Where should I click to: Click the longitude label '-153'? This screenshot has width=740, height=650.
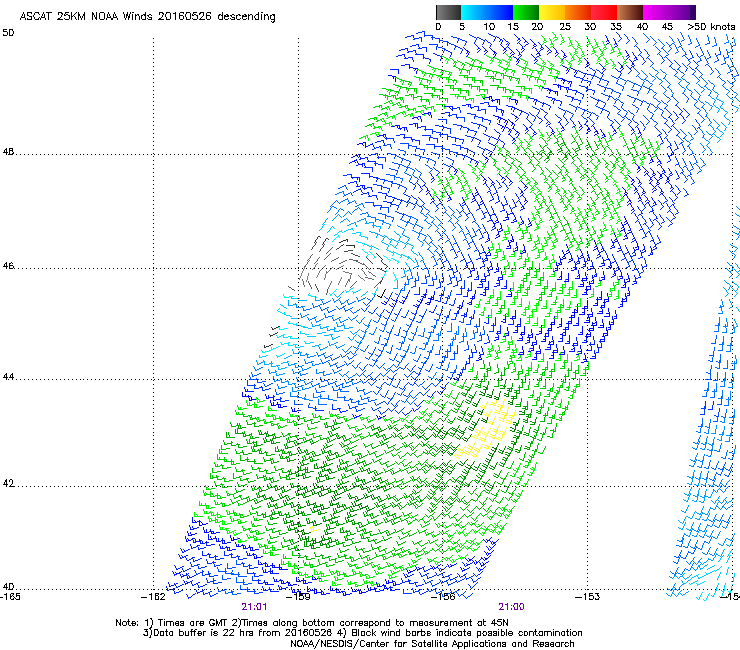pos(588,597)
